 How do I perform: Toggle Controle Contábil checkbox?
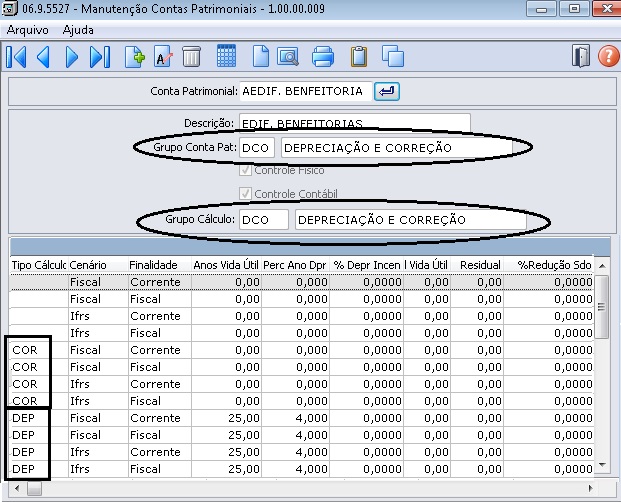click(245, 194)
